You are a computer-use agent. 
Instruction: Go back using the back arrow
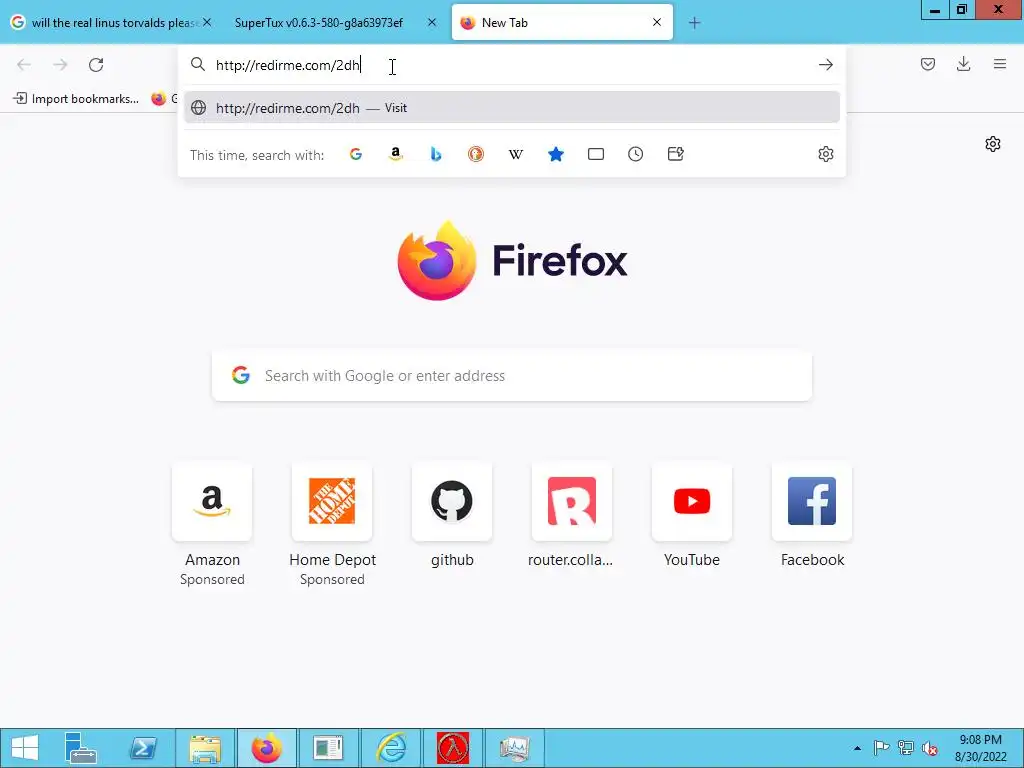[24, 65]
